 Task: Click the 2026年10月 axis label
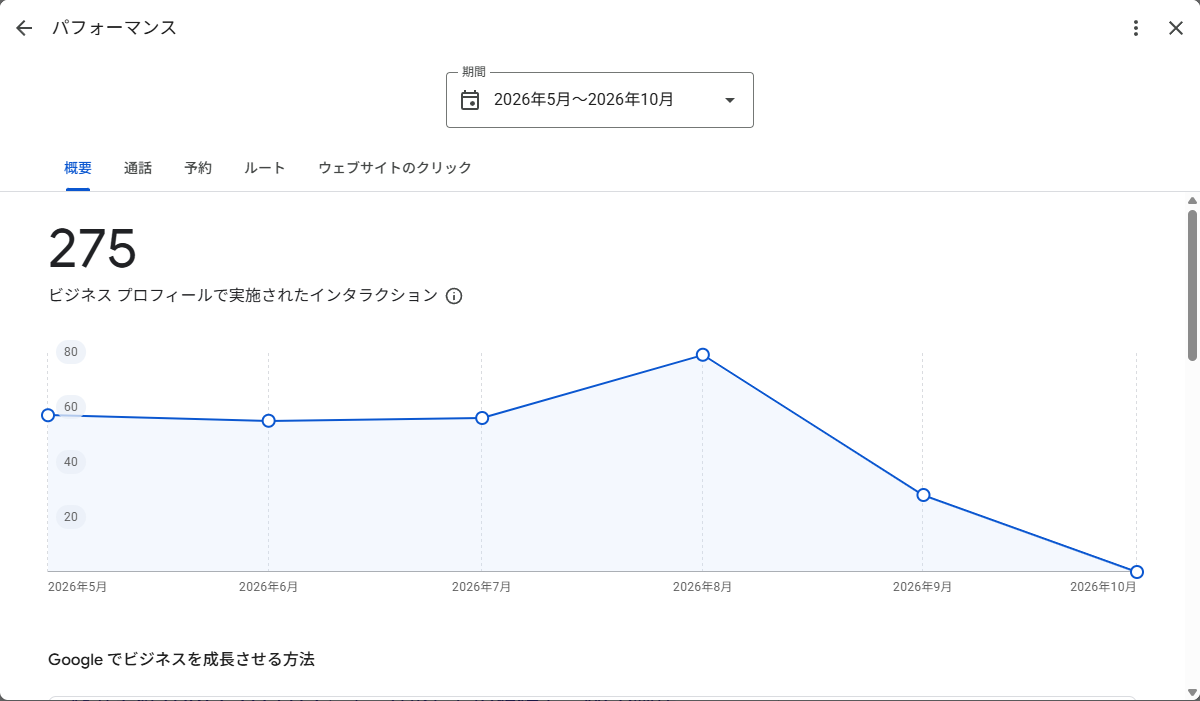click(x=1103, y=587)
